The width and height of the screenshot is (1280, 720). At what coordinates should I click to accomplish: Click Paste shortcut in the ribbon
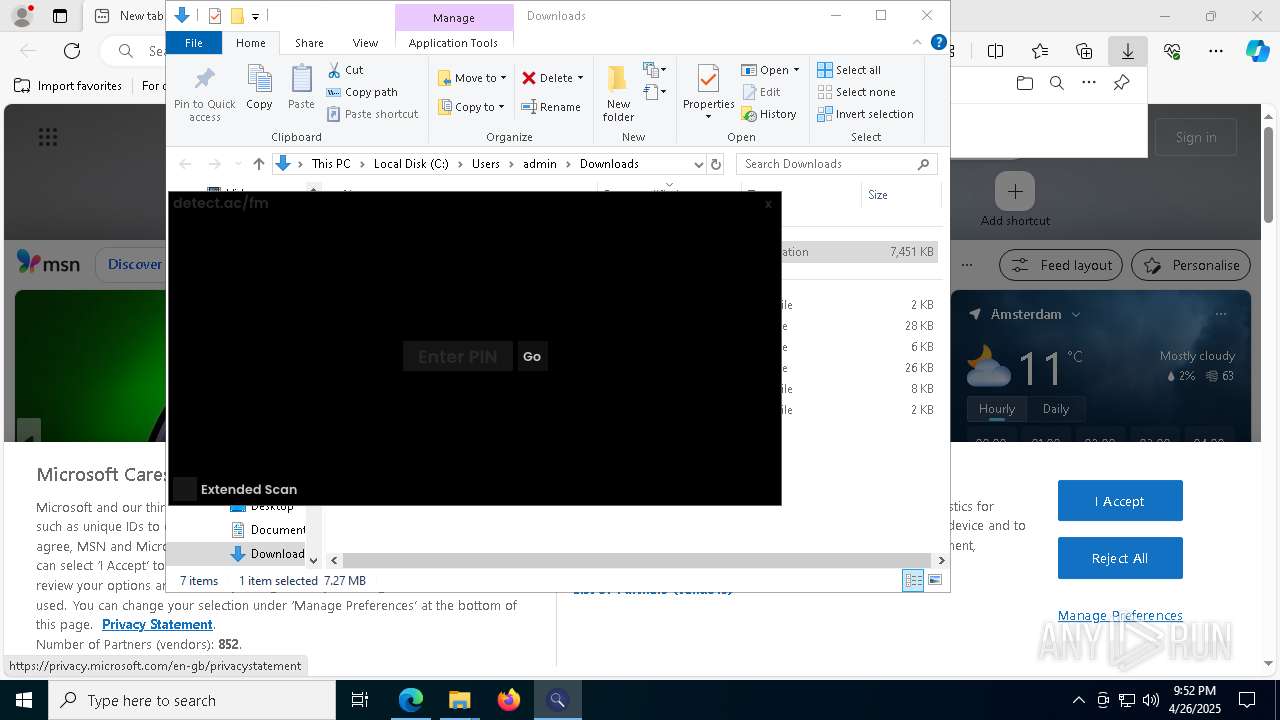click(372, 114)
